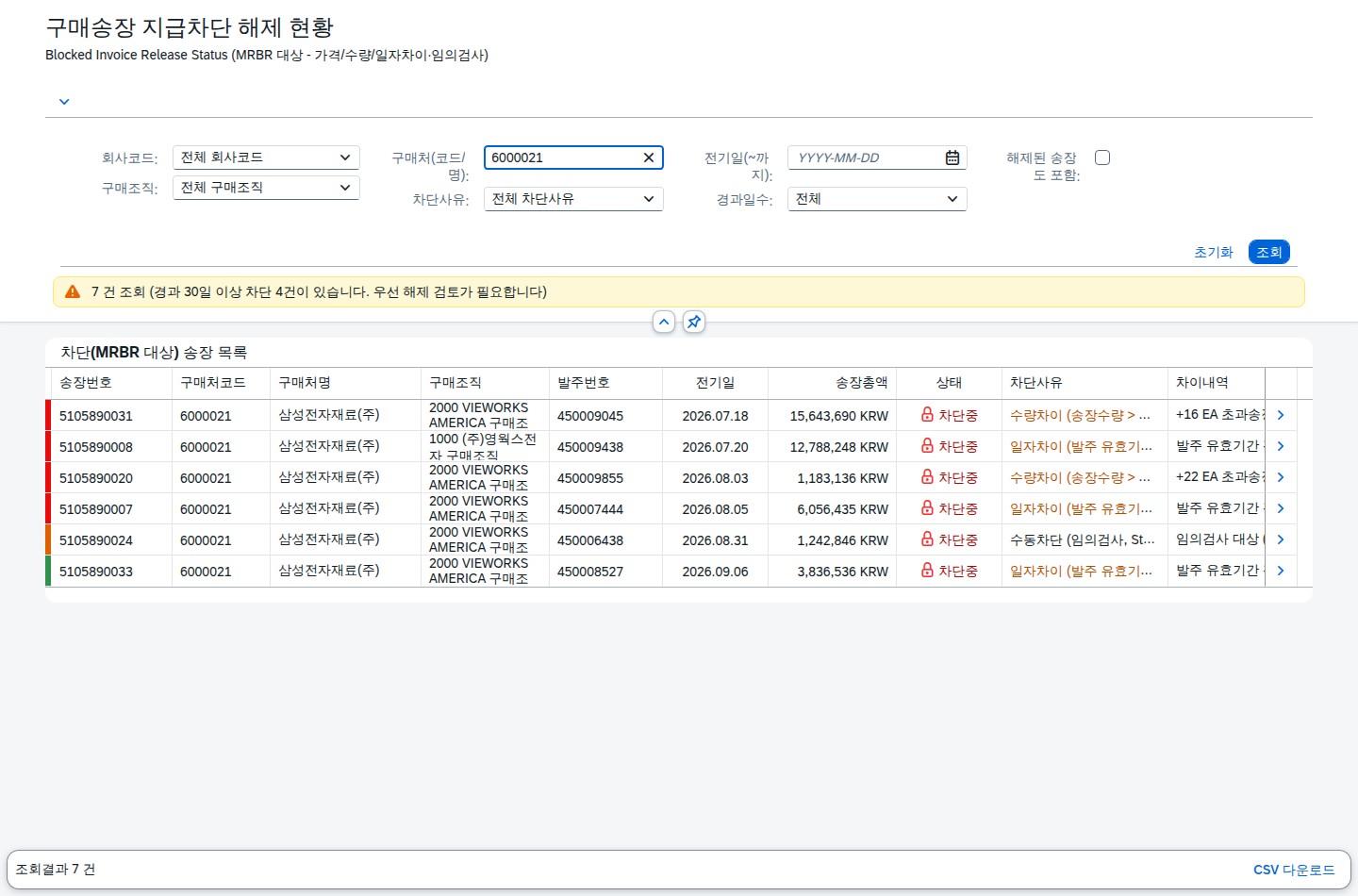Click PO number 450008527
Screen dimensions: 1358x896
(590, 572)
